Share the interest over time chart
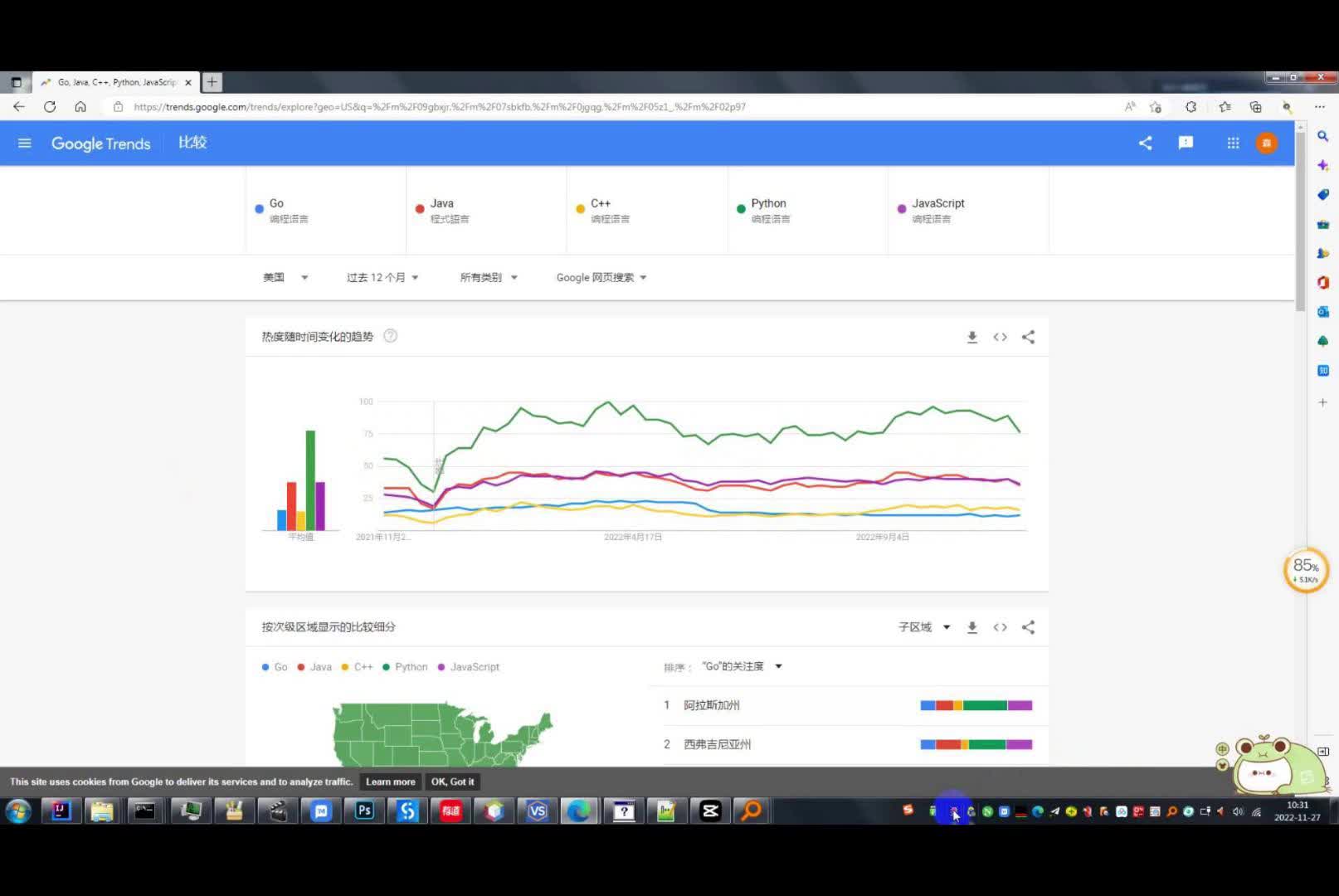This screenshot has width=1339, height=896. pos(1029,337)
